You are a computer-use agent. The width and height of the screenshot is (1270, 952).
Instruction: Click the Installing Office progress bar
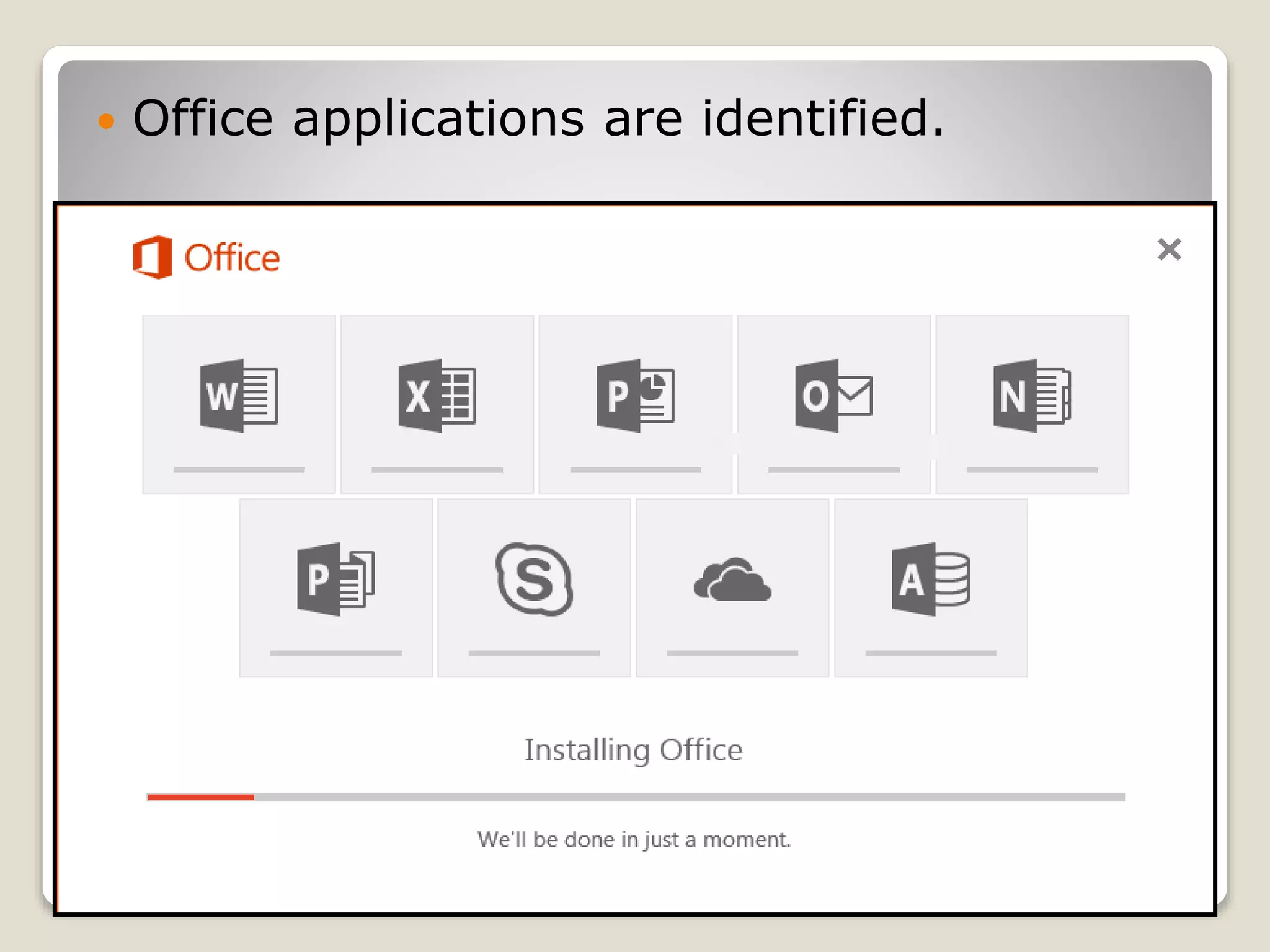[x=636, y=797]
